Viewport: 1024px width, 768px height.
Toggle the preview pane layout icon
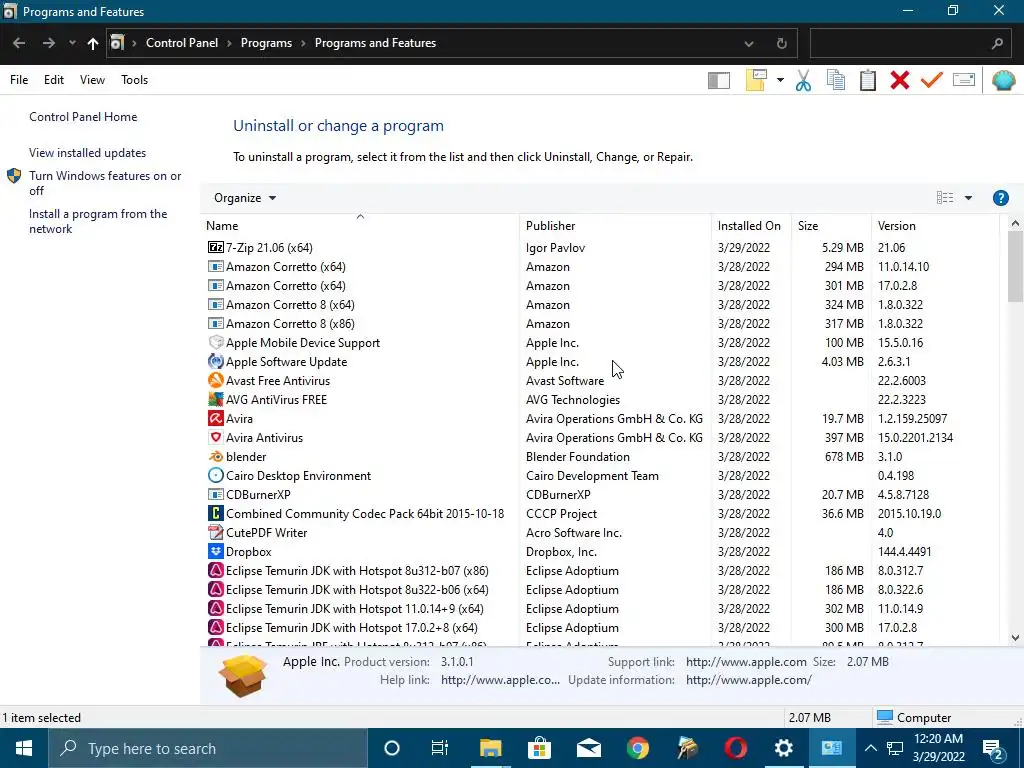[718, 80]
